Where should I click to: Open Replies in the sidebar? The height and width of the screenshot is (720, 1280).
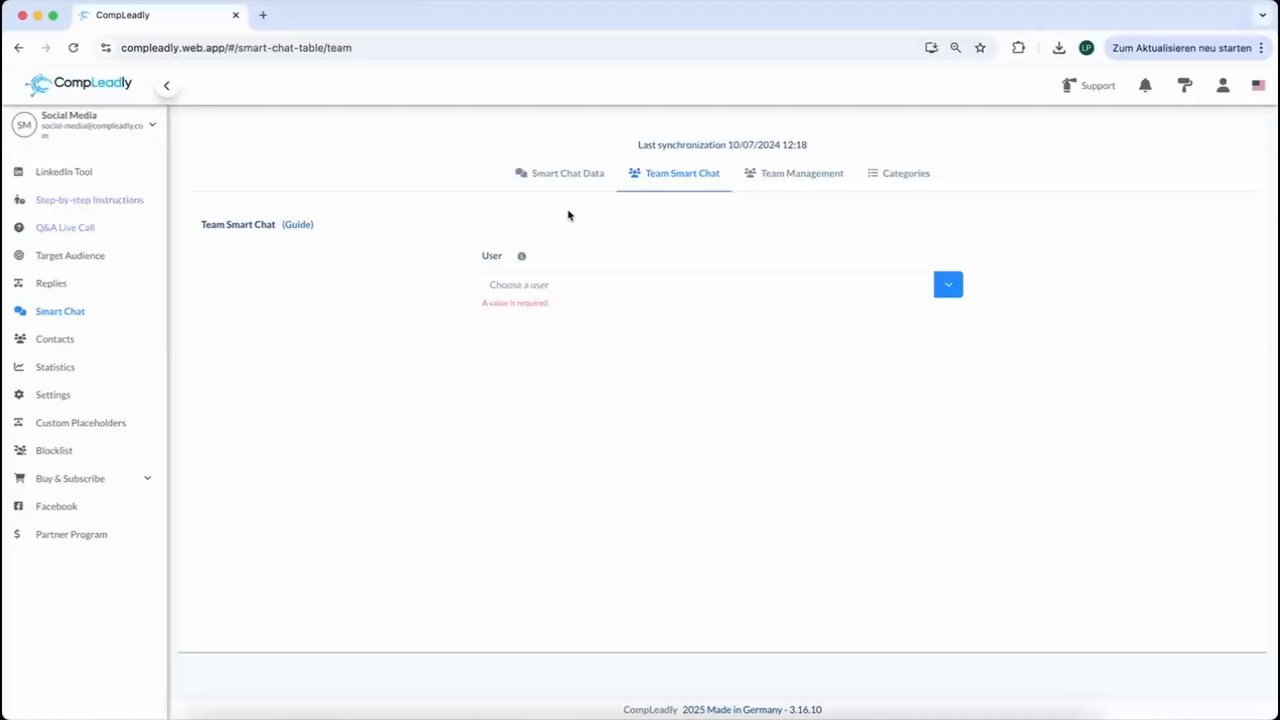(51, 284)
